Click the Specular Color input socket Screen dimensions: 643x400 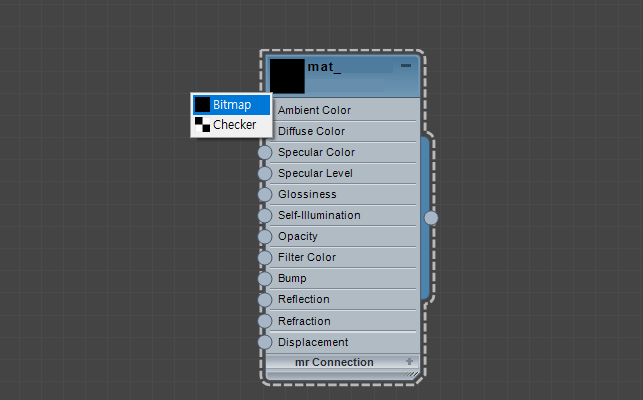(265, 152)
